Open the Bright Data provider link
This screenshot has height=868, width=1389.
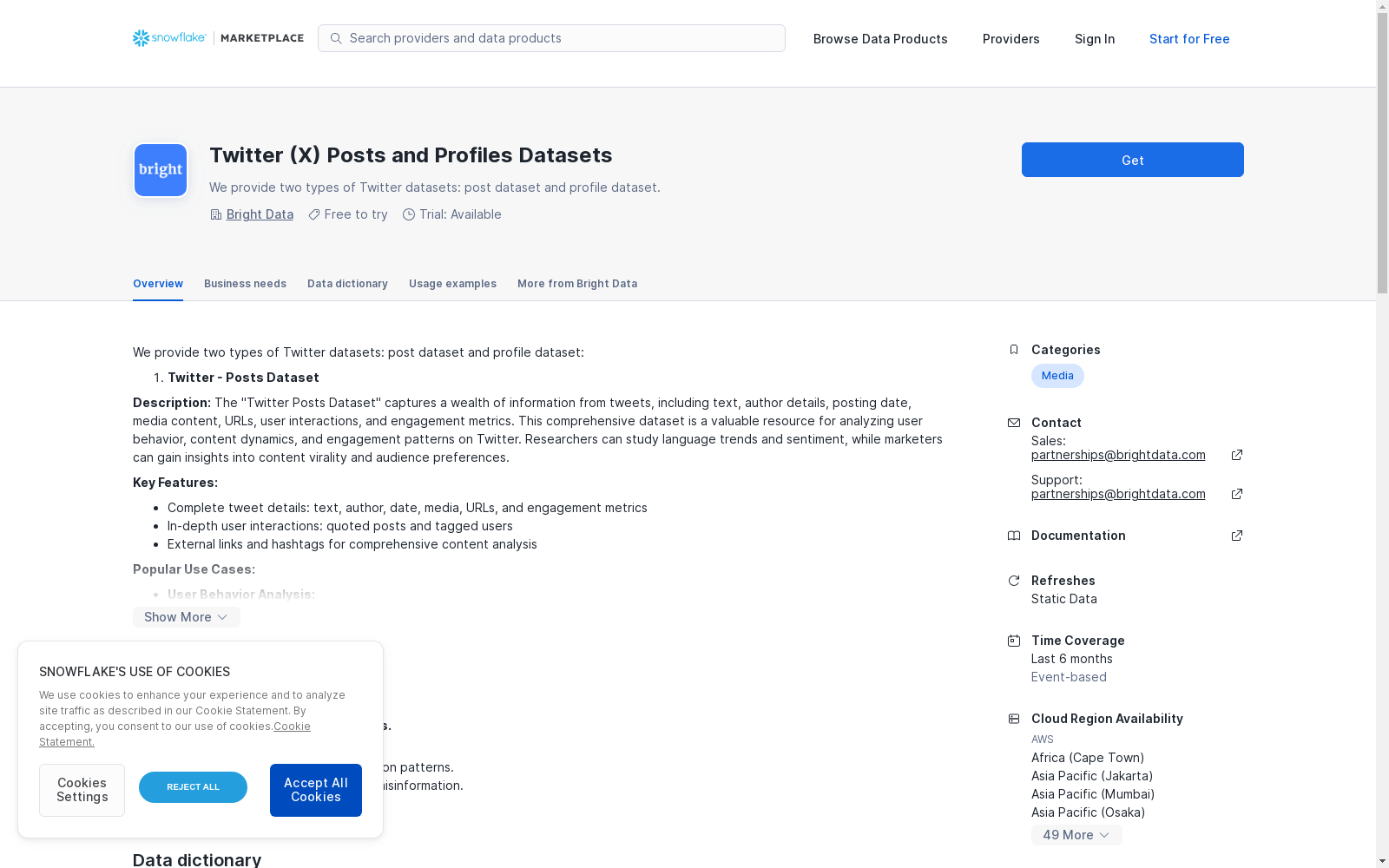(260, 214)
